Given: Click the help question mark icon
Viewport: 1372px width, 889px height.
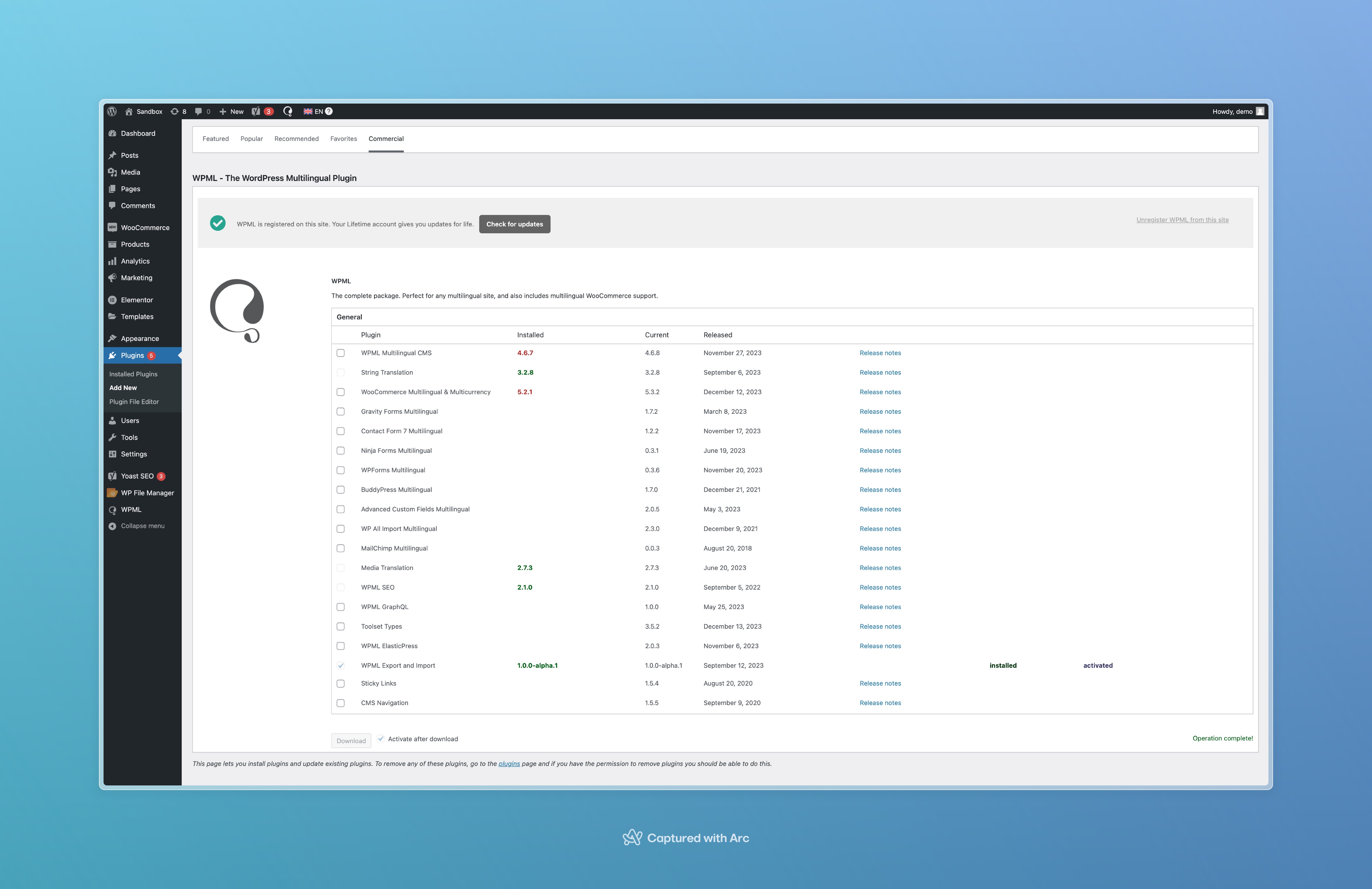Looking at the screenshot, I should pos(329,111).
